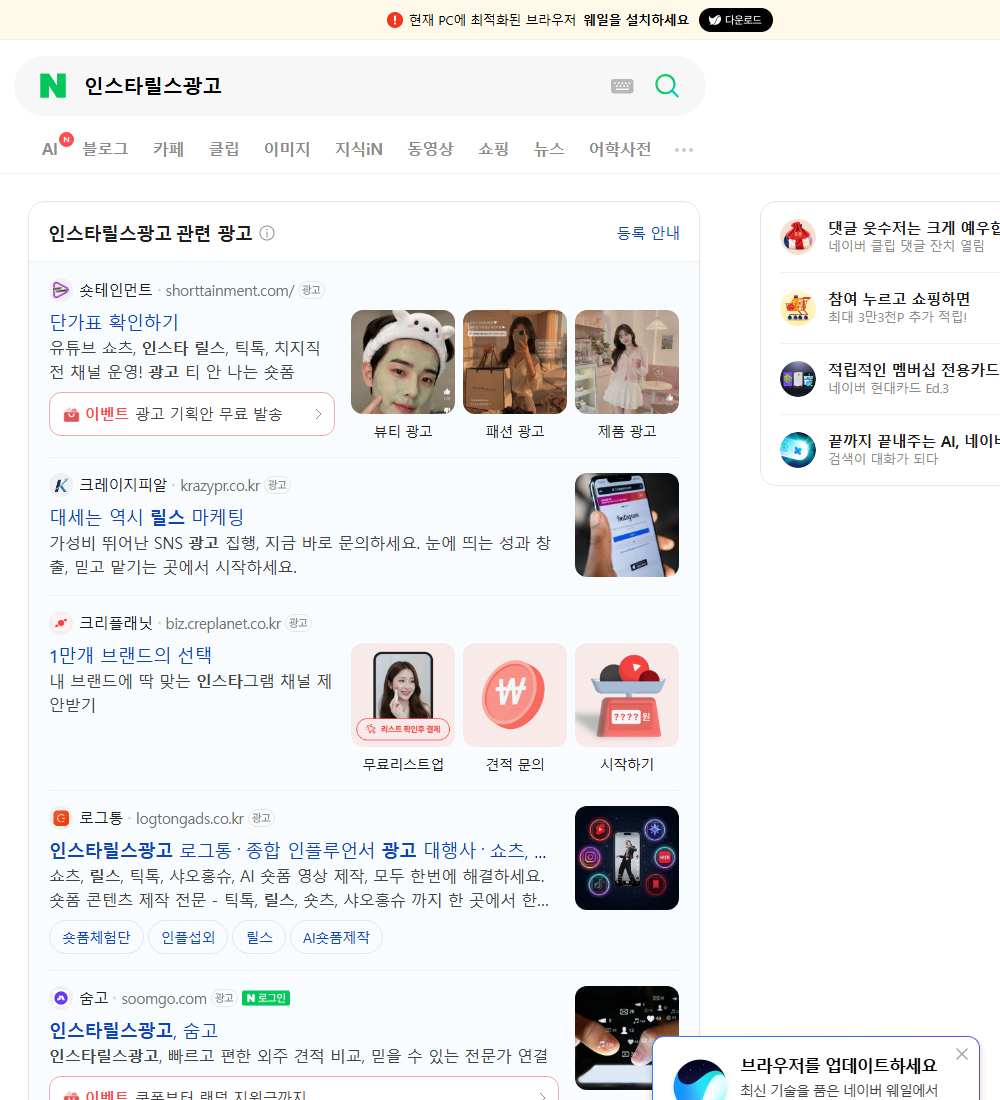Click the 숨고 purple favicon

coord(61,998)
